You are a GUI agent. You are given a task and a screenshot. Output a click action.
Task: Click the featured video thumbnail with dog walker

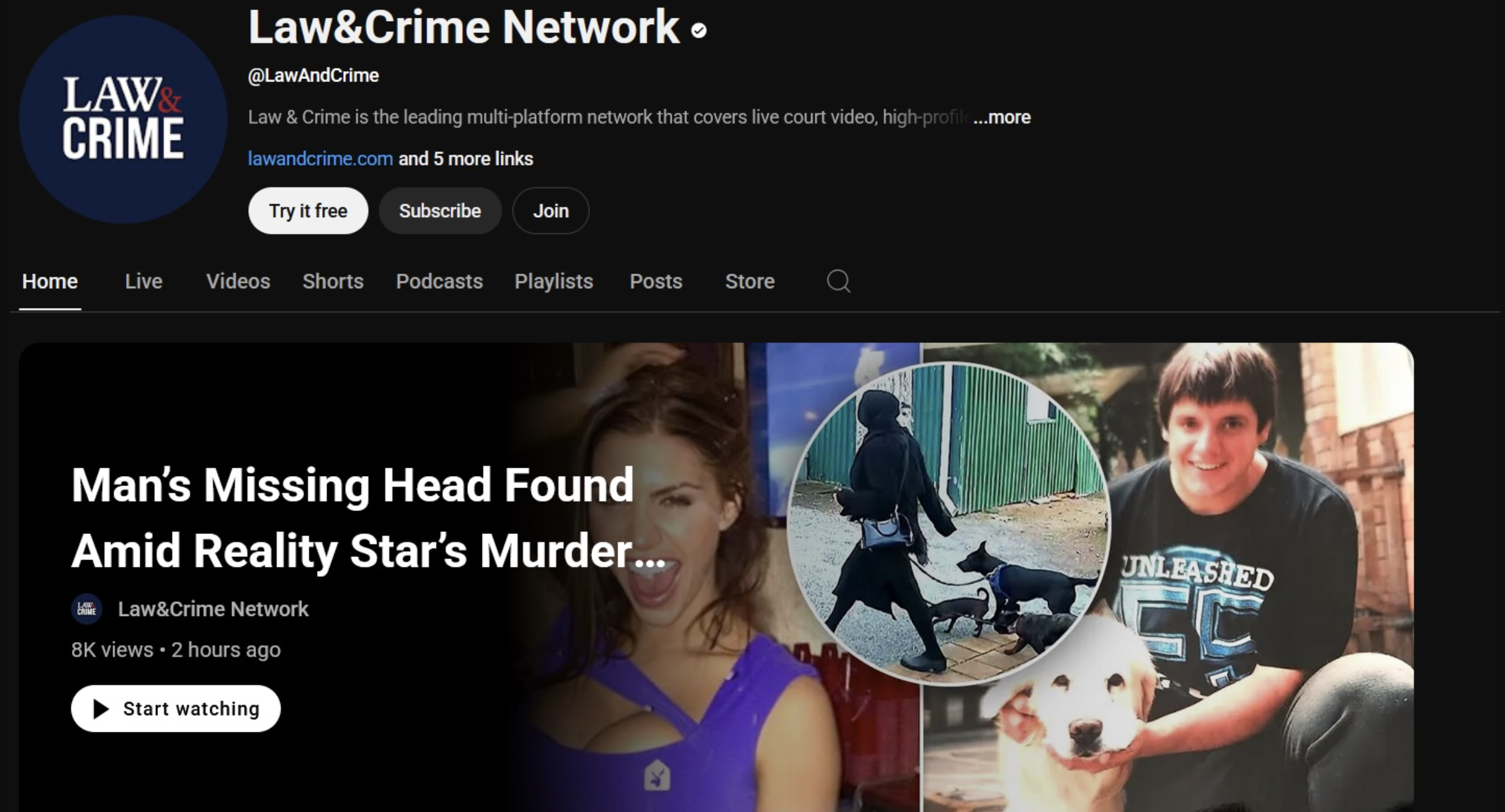949,524
